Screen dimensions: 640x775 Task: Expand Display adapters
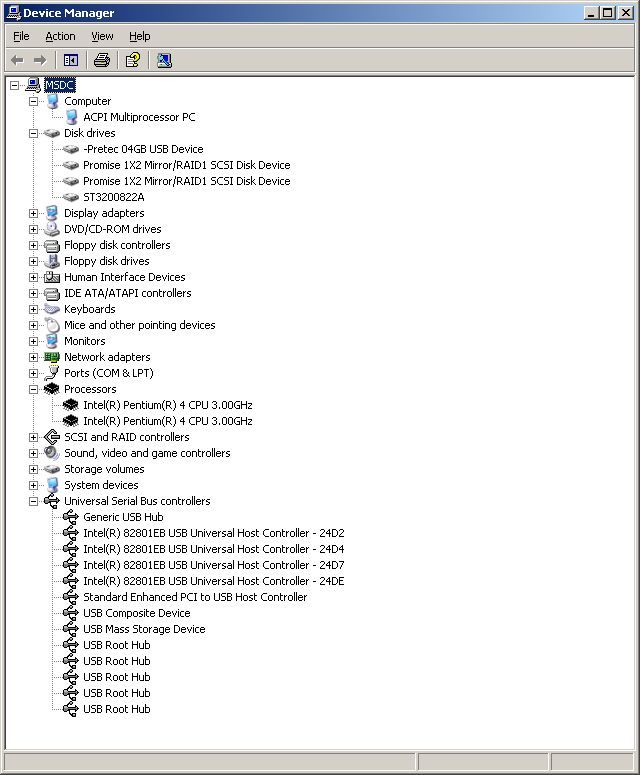click(33, 214)
